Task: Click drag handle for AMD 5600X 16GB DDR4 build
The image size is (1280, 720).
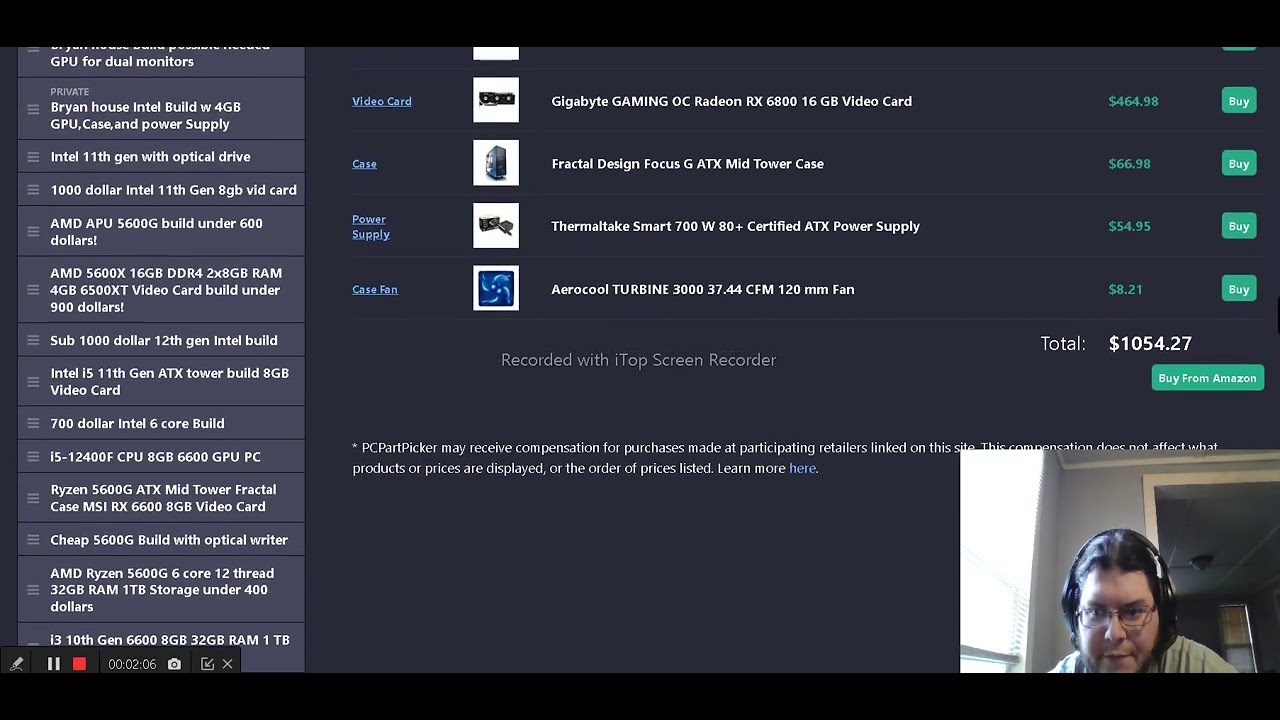Action: click(33, 290)
